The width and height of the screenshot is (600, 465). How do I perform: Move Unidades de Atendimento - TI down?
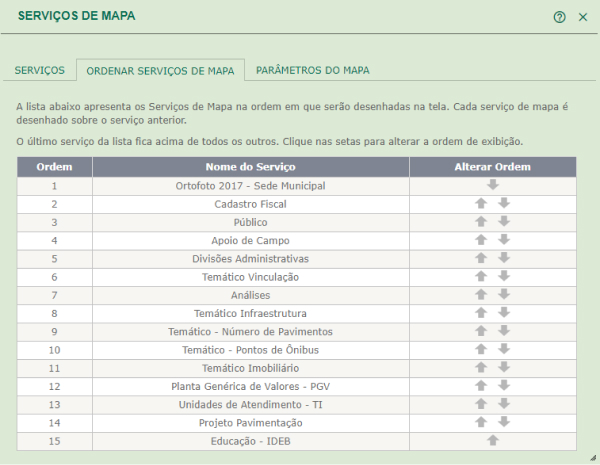click(x=504, y=404)
